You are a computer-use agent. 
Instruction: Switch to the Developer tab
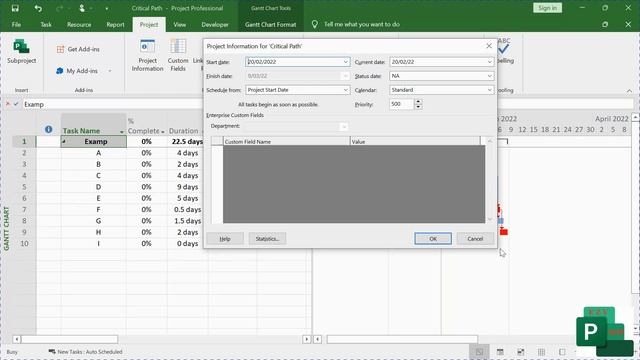click(215, 24)
